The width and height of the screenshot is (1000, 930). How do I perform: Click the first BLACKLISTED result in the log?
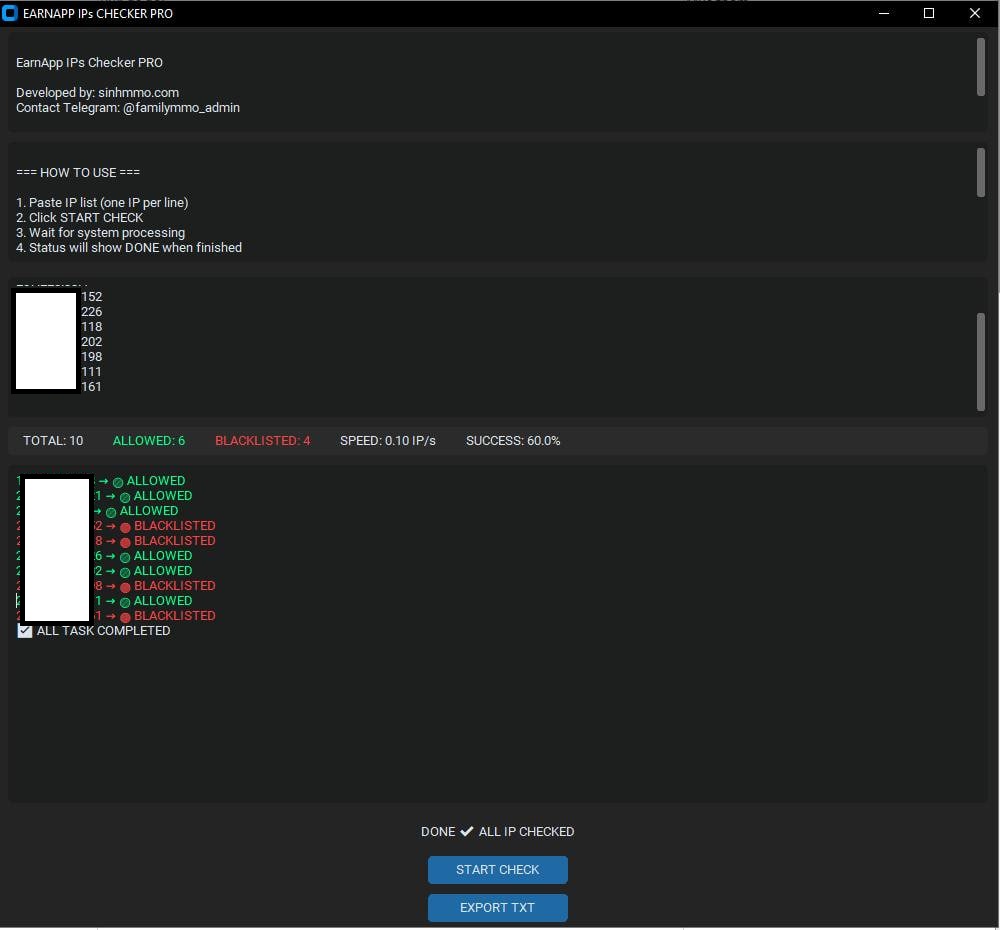pyautogui.click(x=175, y=526)
